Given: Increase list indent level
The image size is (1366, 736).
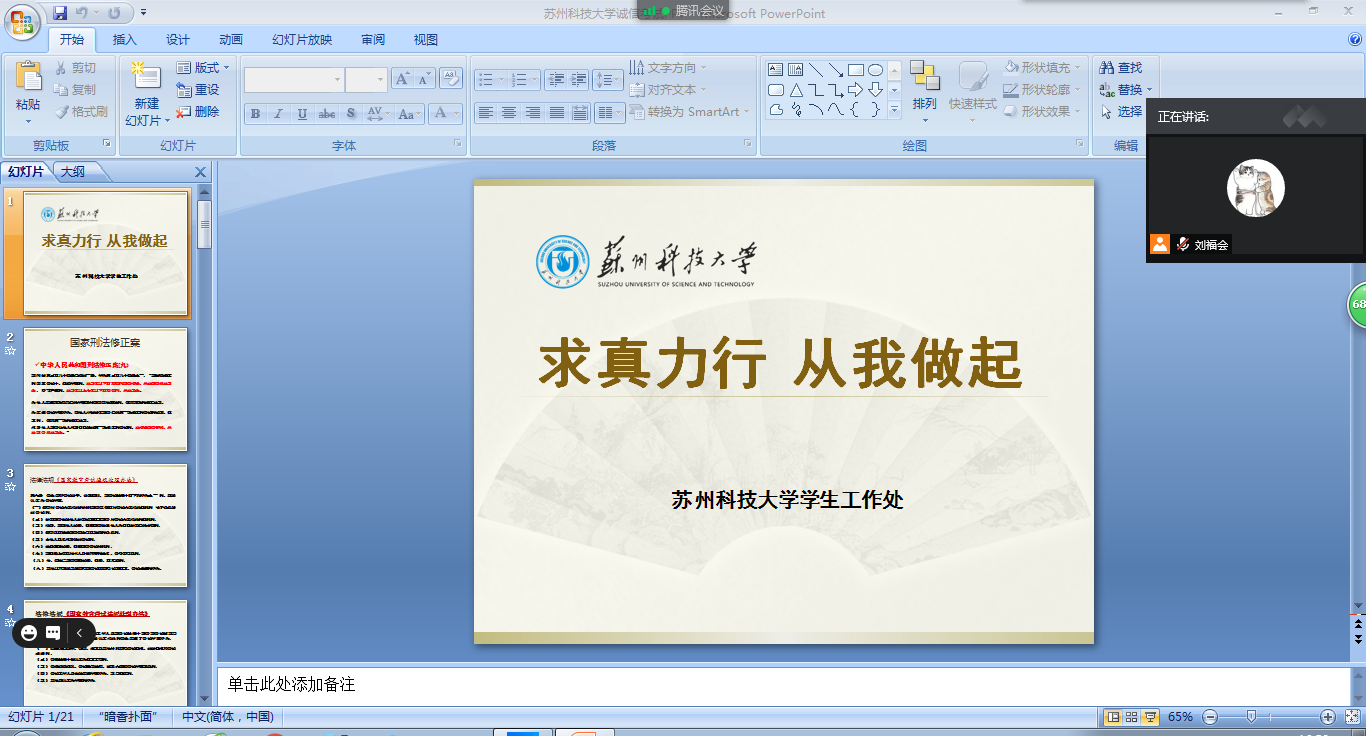Looking at the screenshot, I should click(x=579, y=80).
